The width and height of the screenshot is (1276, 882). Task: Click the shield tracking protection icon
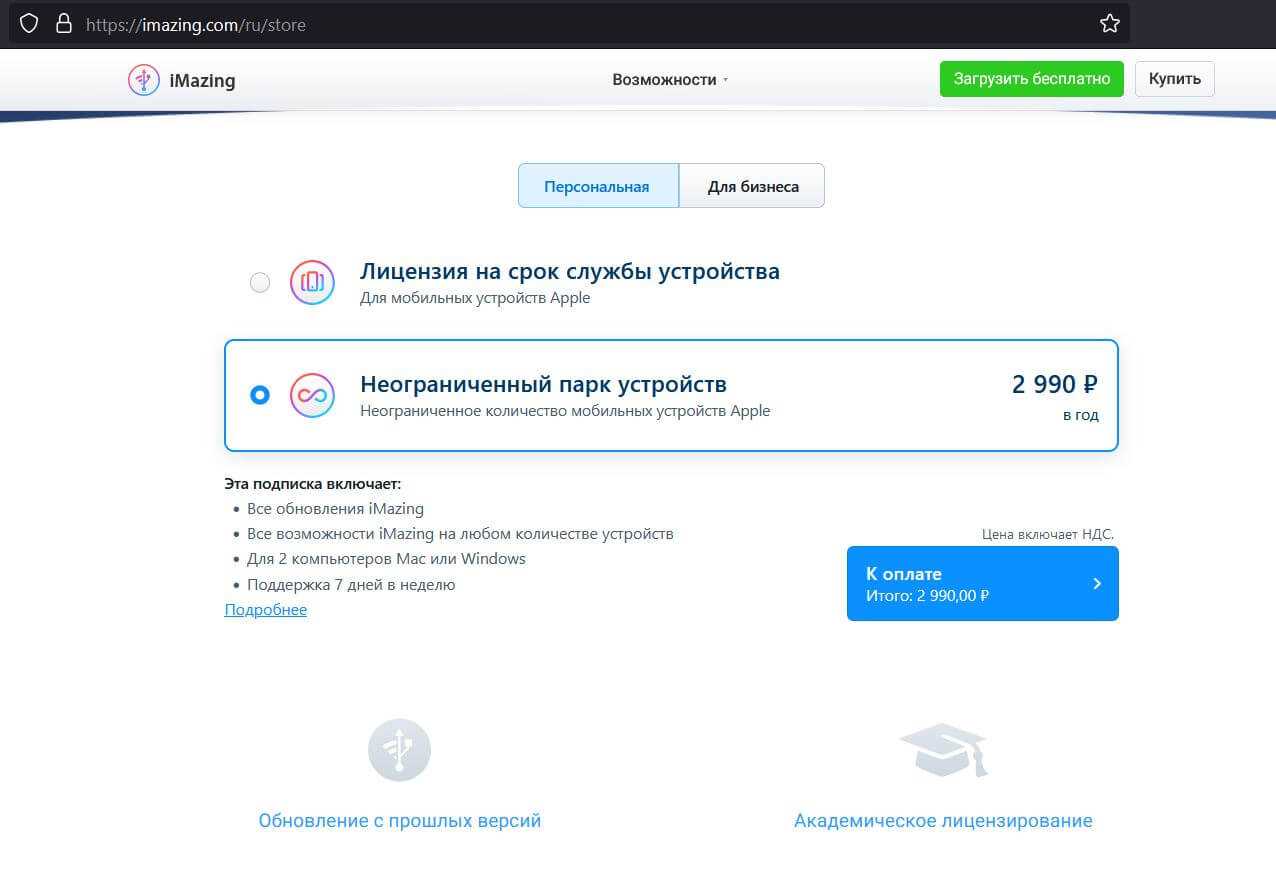tap(29, 24)
